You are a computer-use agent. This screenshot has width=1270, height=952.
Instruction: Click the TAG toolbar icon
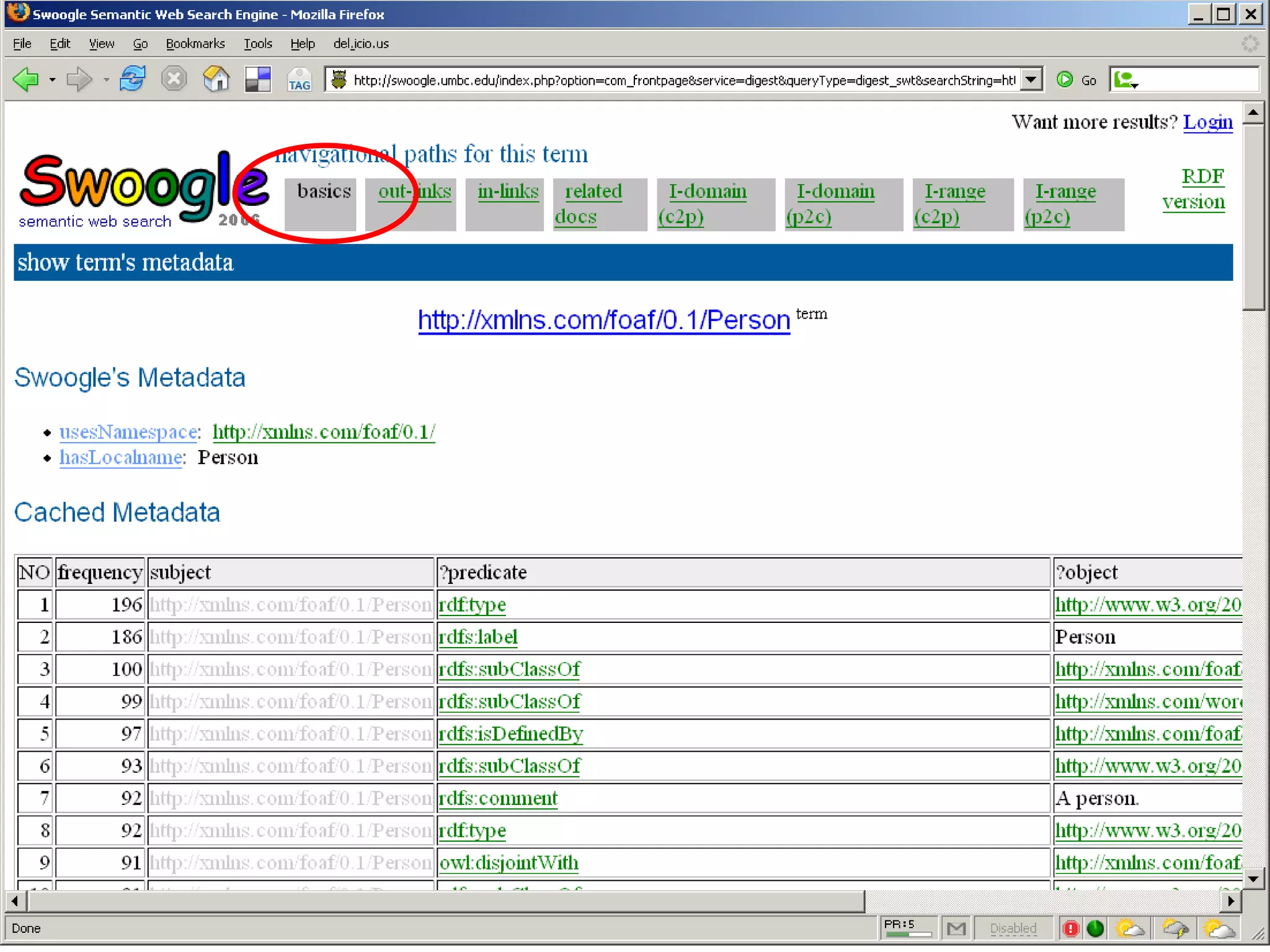tap(299, 81)
